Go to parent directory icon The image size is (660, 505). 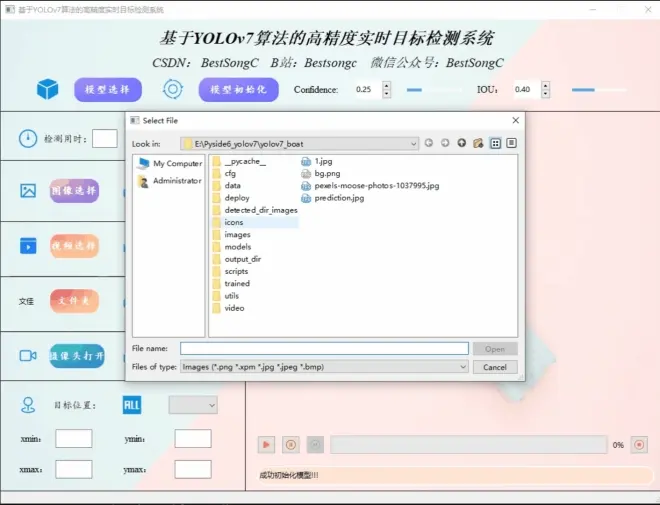[461, 143]
